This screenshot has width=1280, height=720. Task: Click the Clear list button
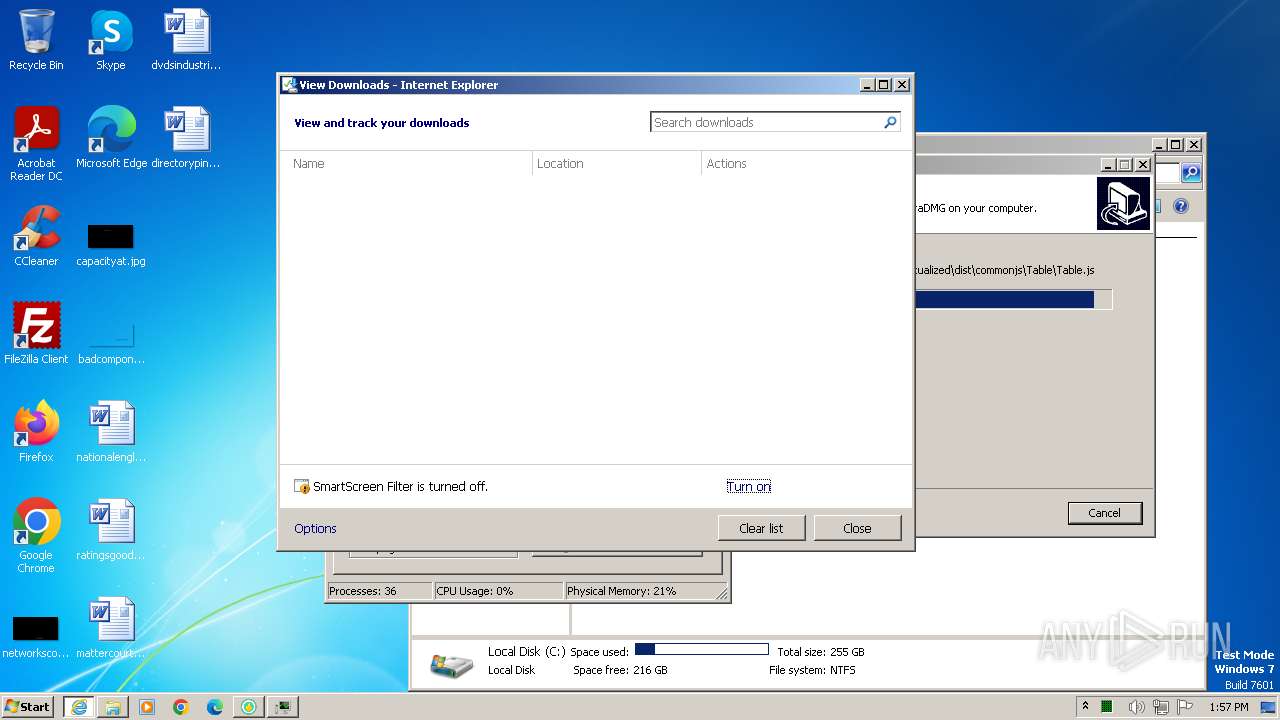coord(761,528)
